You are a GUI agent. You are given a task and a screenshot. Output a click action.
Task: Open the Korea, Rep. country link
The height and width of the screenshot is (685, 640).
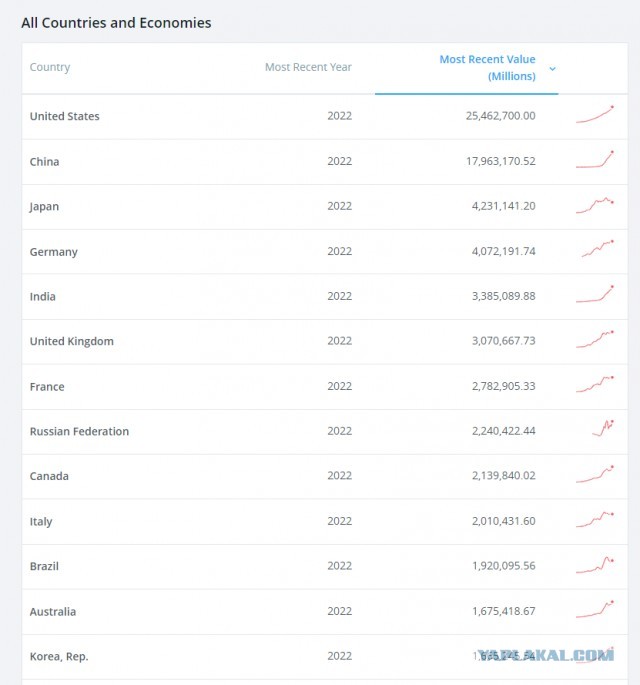[59, 657]
